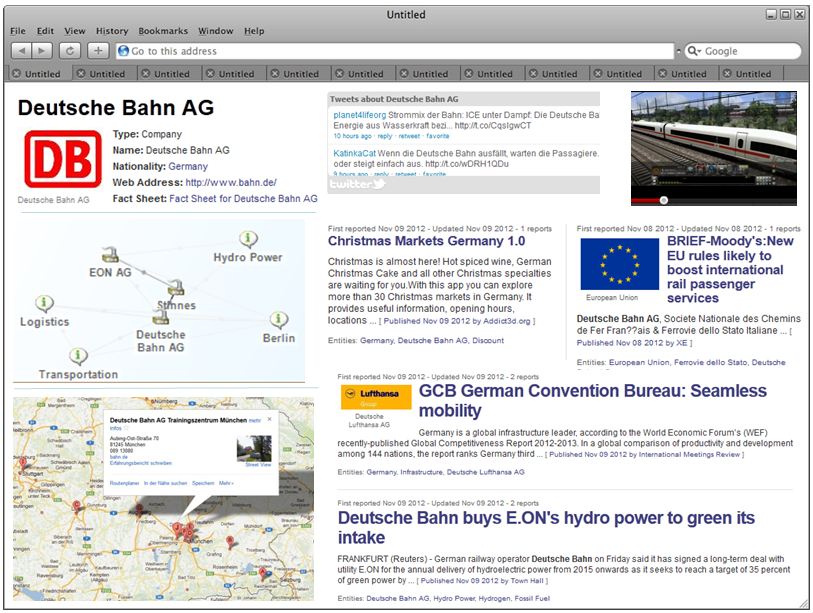The image size is (813, 613).
Task: Open planet4lifeorg's Twitter profile link
Action: (x=360, y=115)
